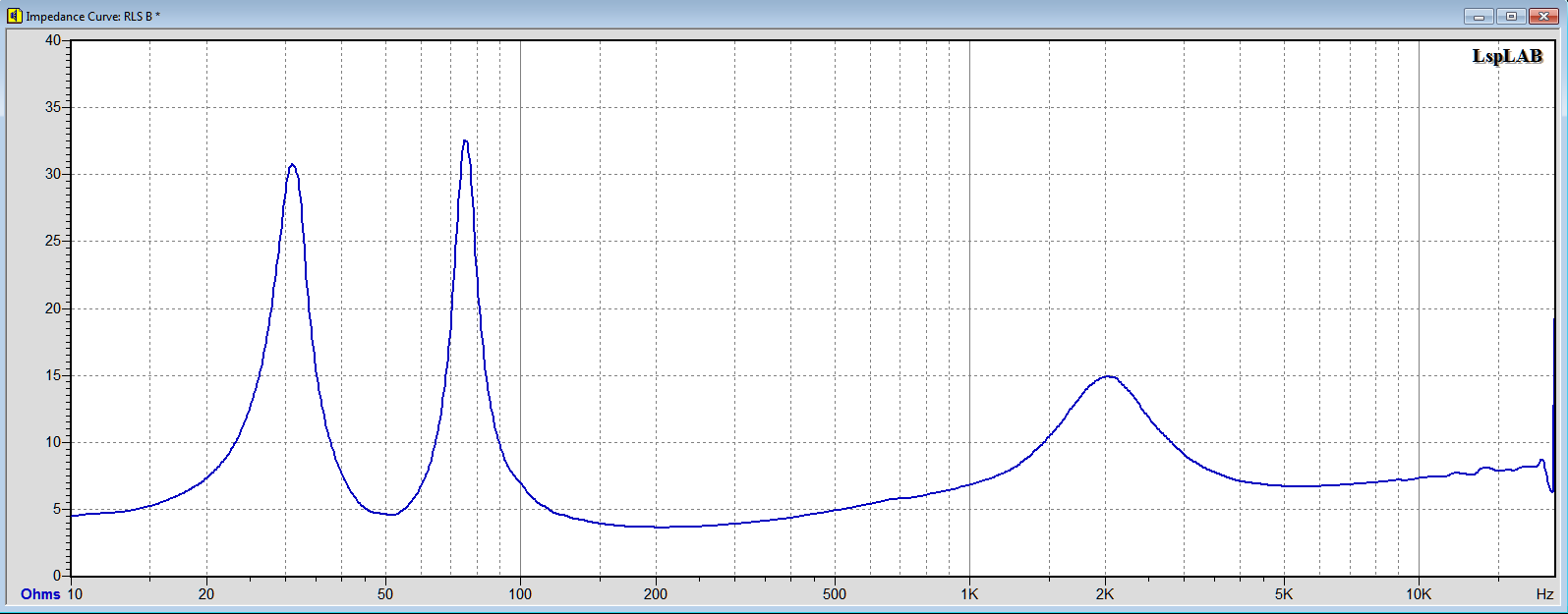
Task: Click the 500 frequency axis label
Action: tap(834, 594)
